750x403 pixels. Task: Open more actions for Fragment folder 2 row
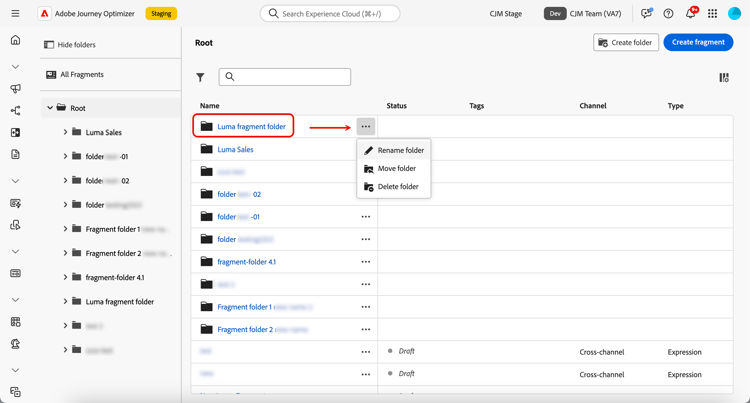click(366, 329)
